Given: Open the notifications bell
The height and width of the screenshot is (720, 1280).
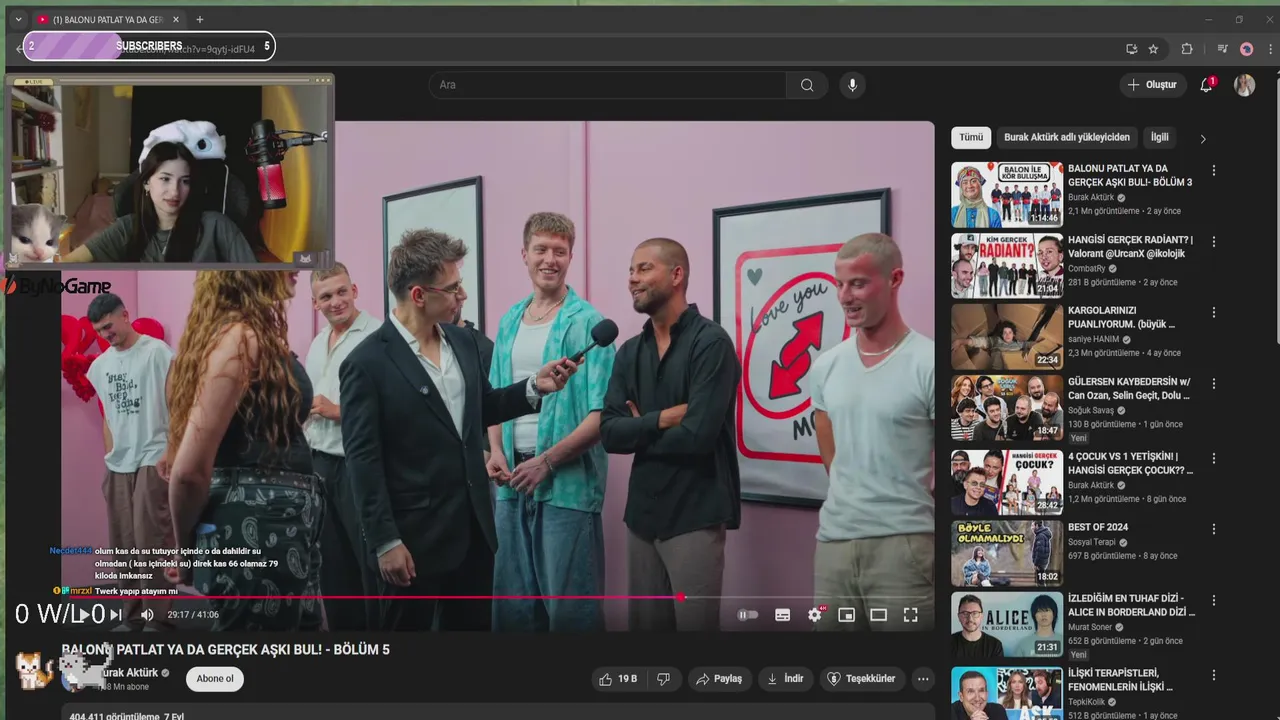Looking at the screenshot, I should 1206,85.
